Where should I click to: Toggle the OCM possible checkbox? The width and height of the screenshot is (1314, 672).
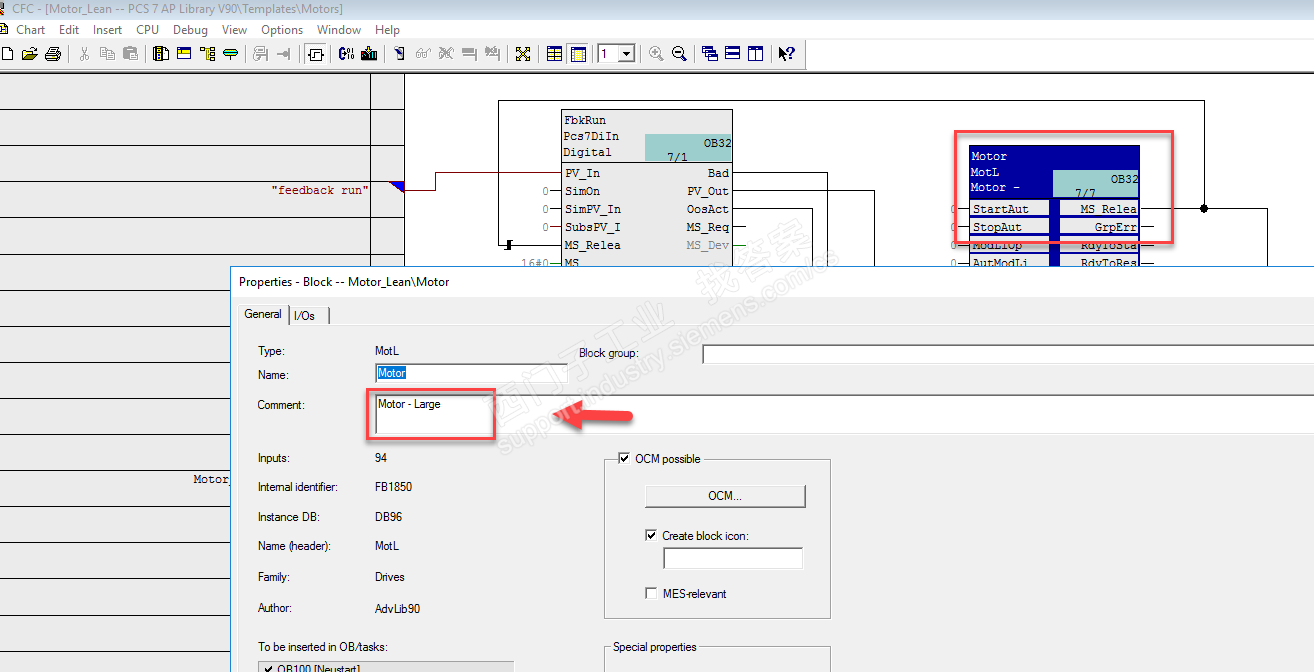(x=625, y=459)
